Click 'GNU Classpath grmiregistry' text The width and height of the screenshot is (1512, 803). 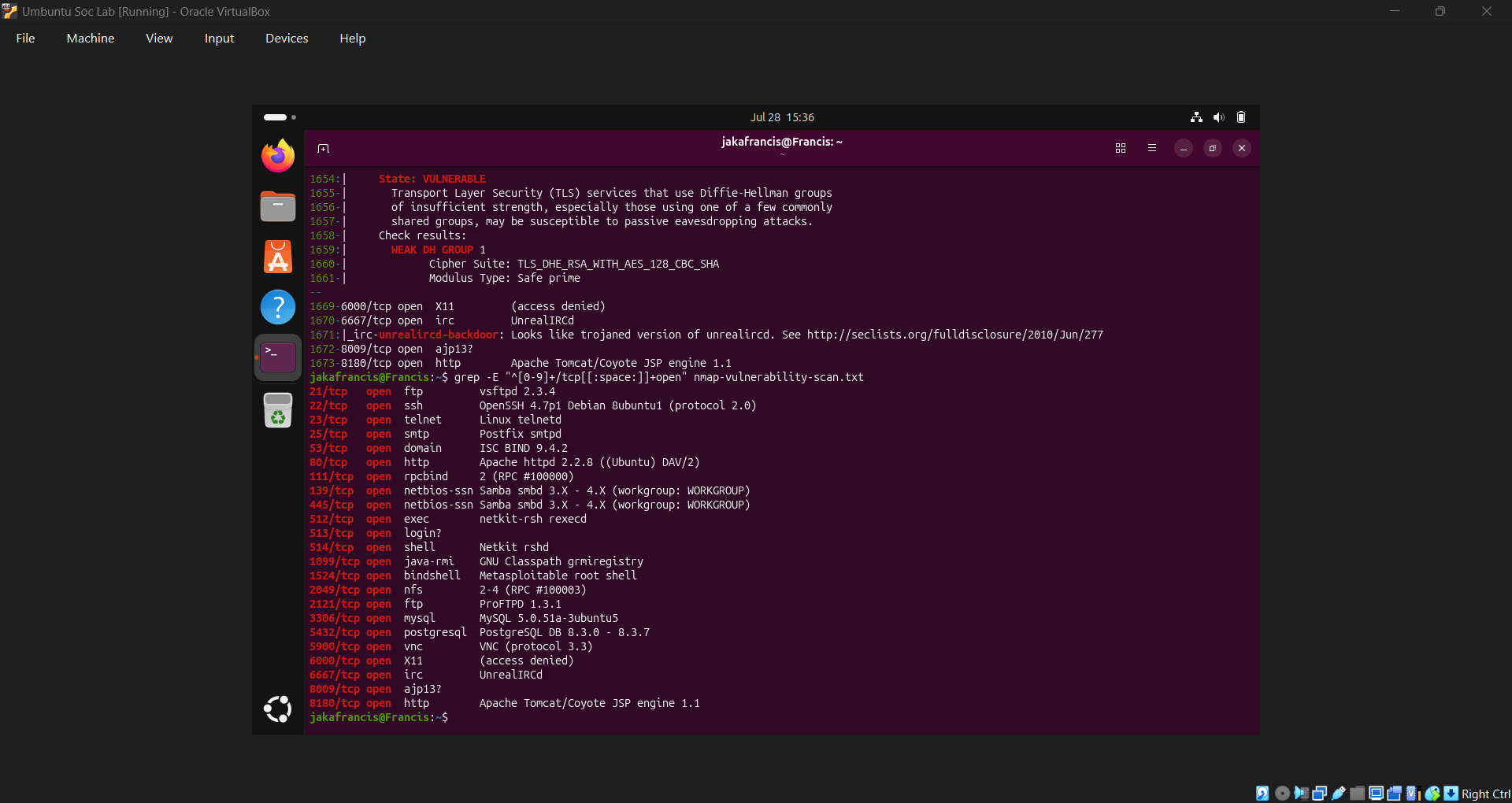coord(561,561)
